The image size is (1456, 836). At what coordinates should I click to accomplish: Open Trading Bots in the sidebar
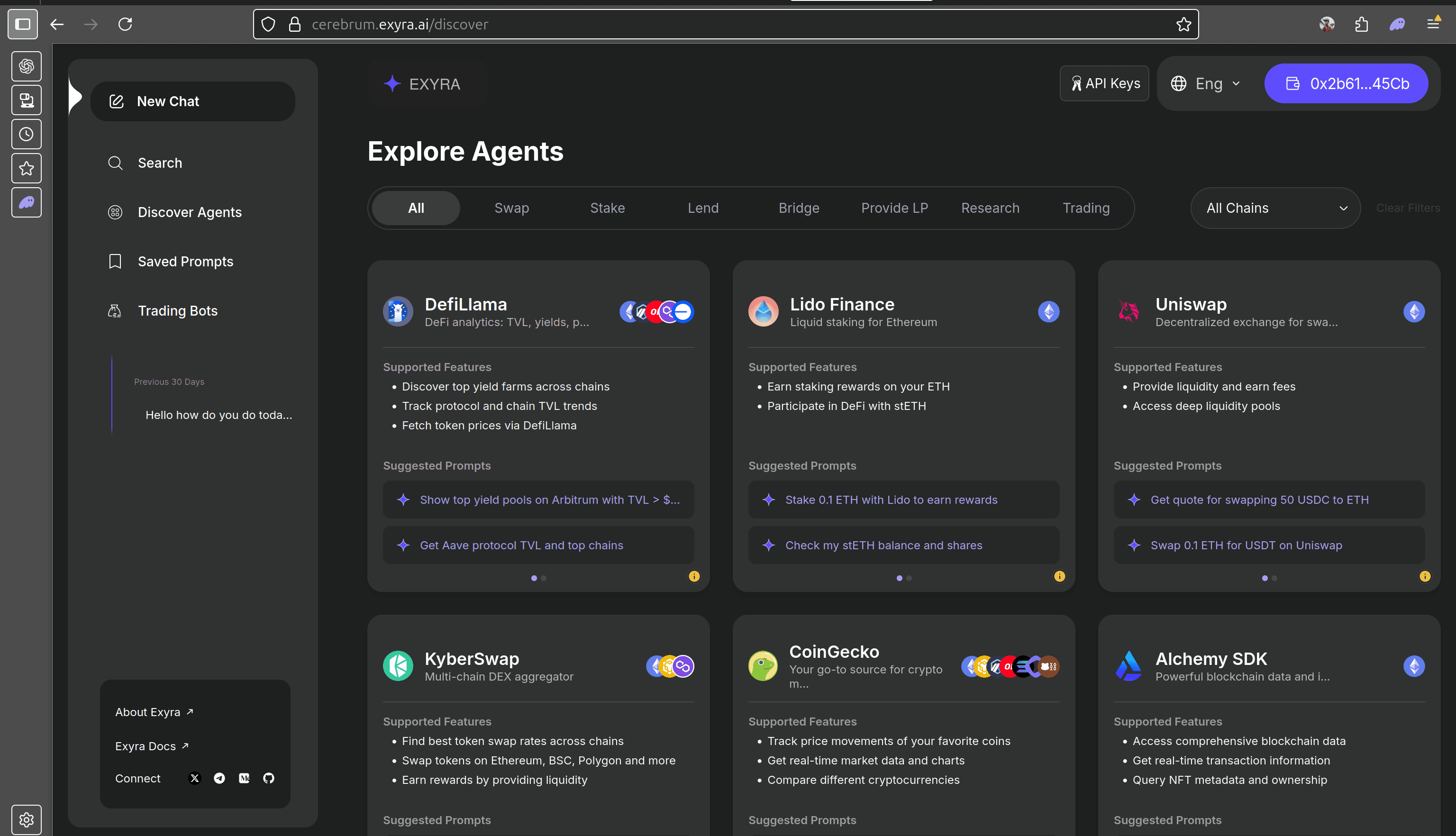click(177, 310)
